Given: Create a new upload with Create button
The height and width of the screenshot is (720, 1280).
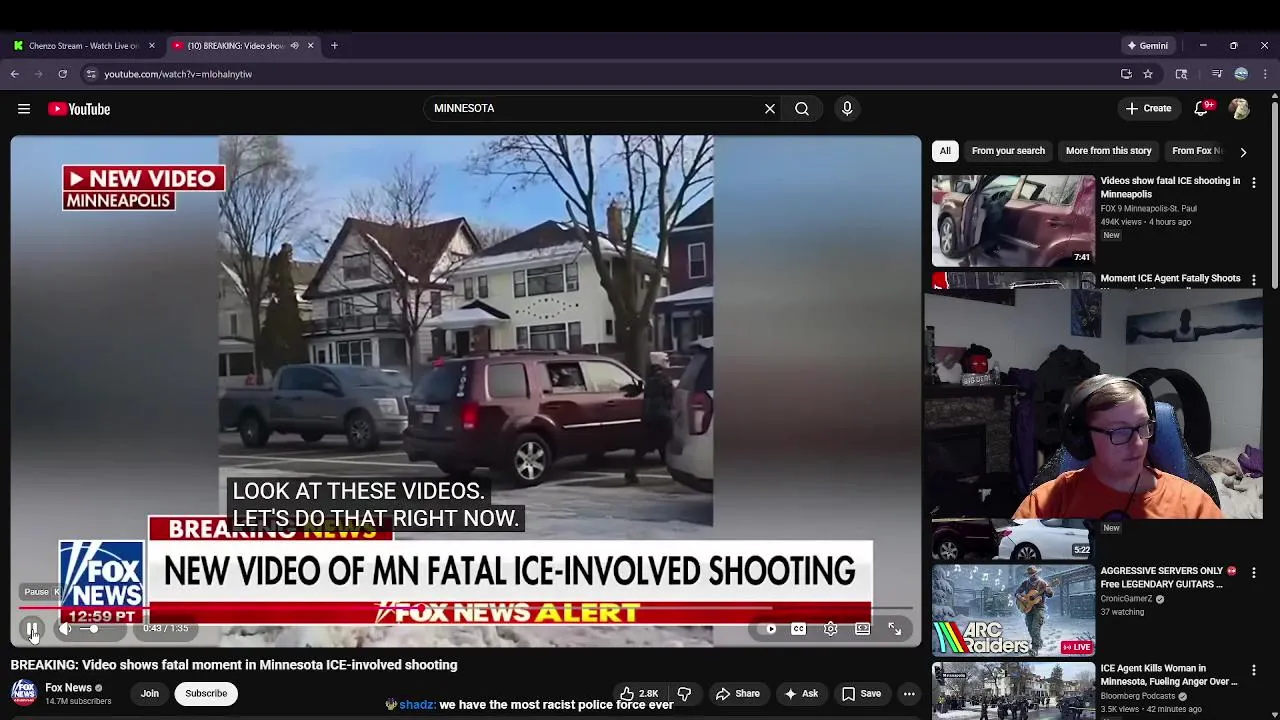Looking at the screenshot, I should (1148, 109).
